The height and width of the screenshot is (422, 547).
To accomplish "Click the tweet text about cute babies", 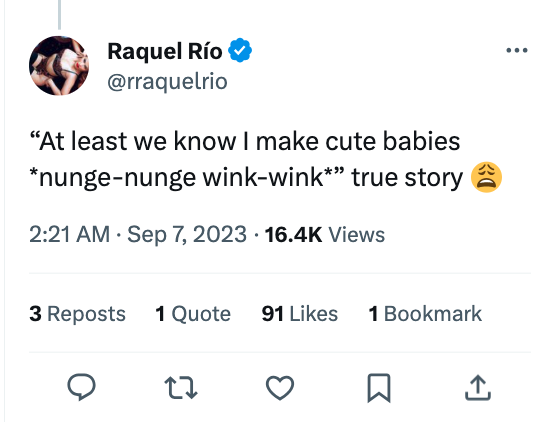I will (265, 159).
